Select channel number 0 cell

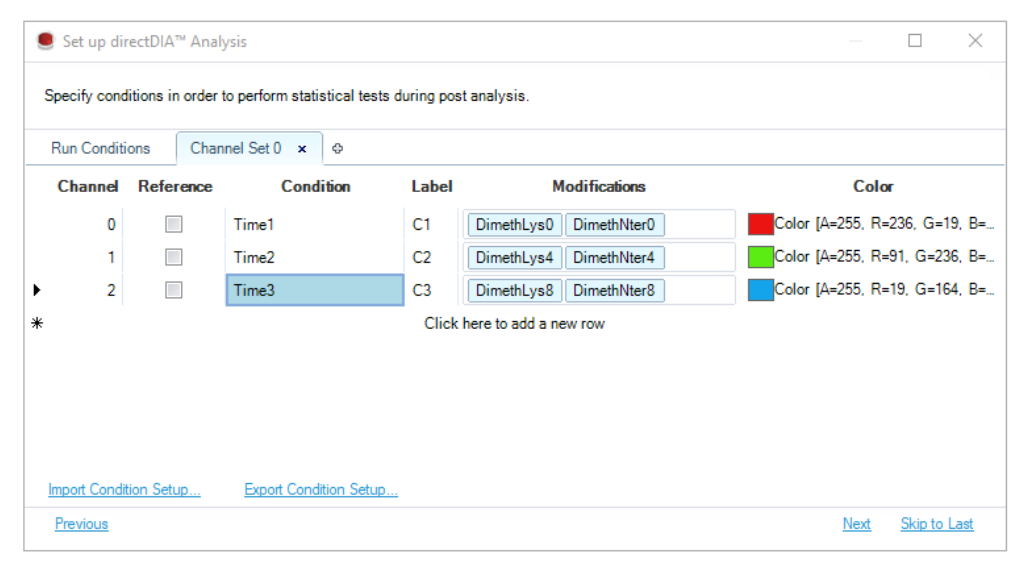112,224
